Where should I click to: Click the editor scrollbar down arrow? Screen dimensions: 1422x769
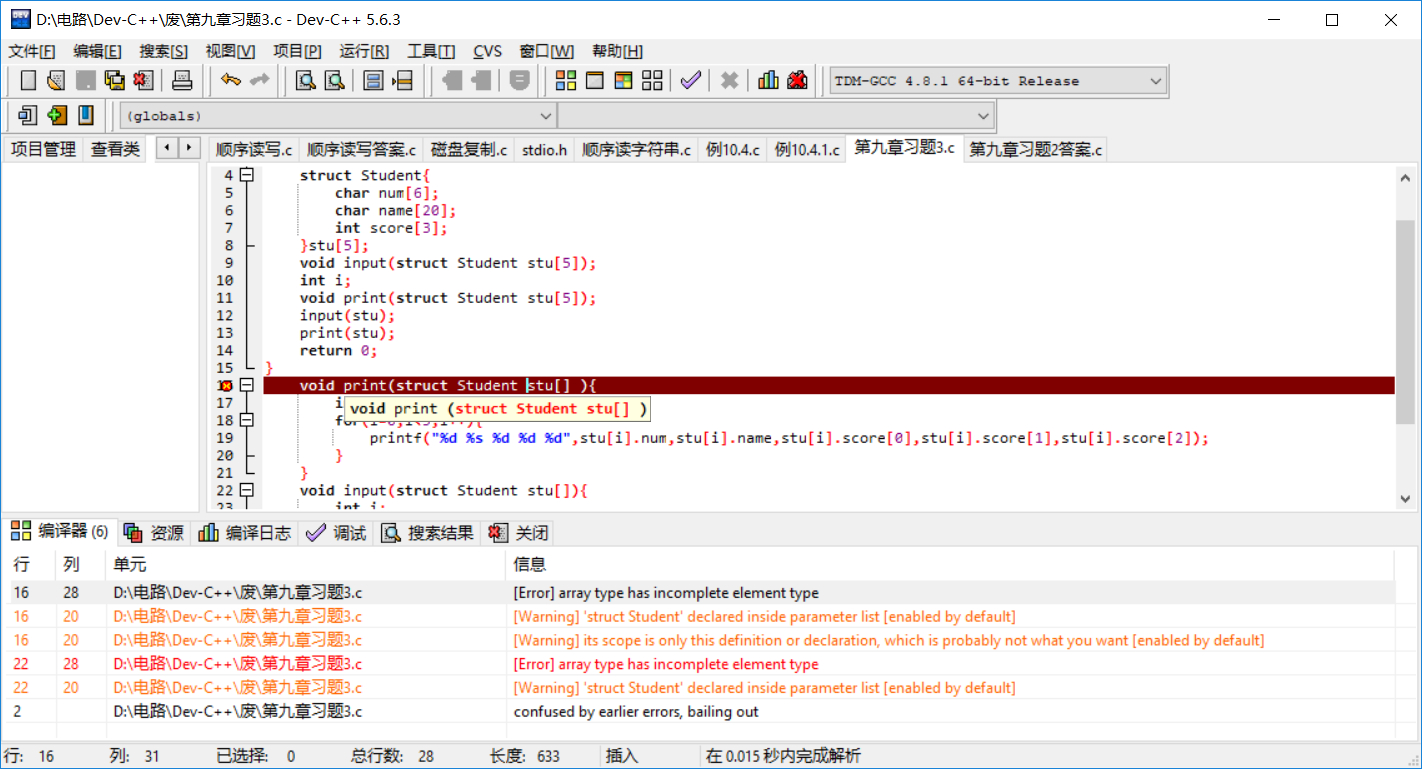point(1405,497)
